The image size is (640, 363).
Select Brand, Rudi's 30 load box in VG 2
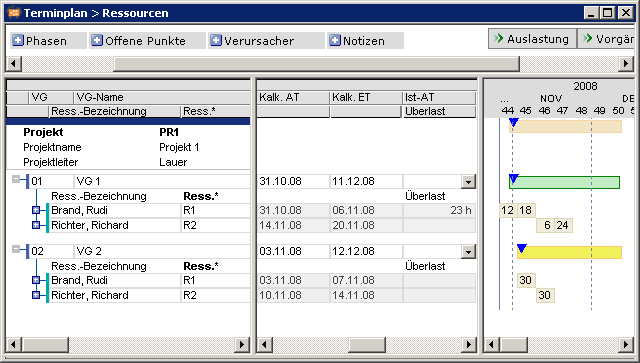[x=526, y=280]
